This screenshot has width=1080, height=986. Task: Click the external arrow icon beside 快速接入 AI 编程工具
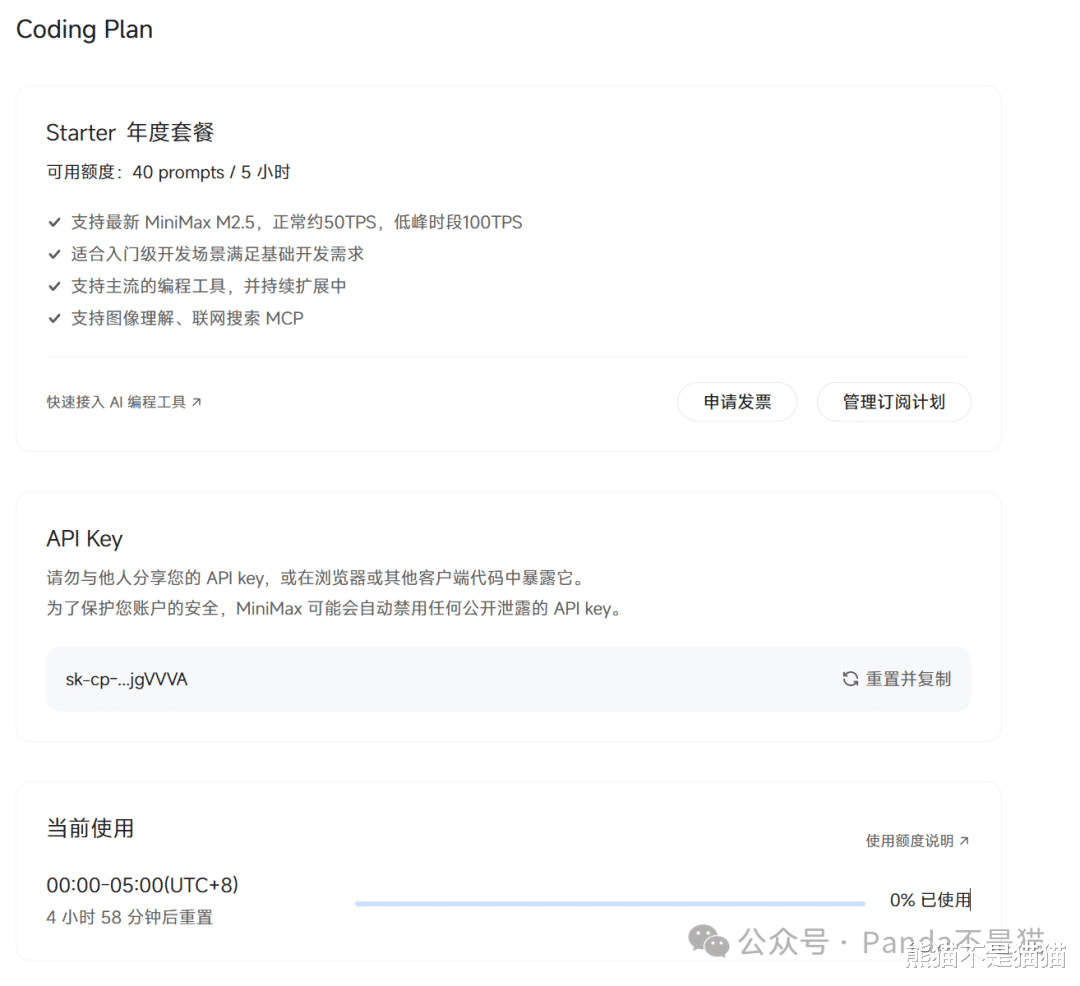196,402
